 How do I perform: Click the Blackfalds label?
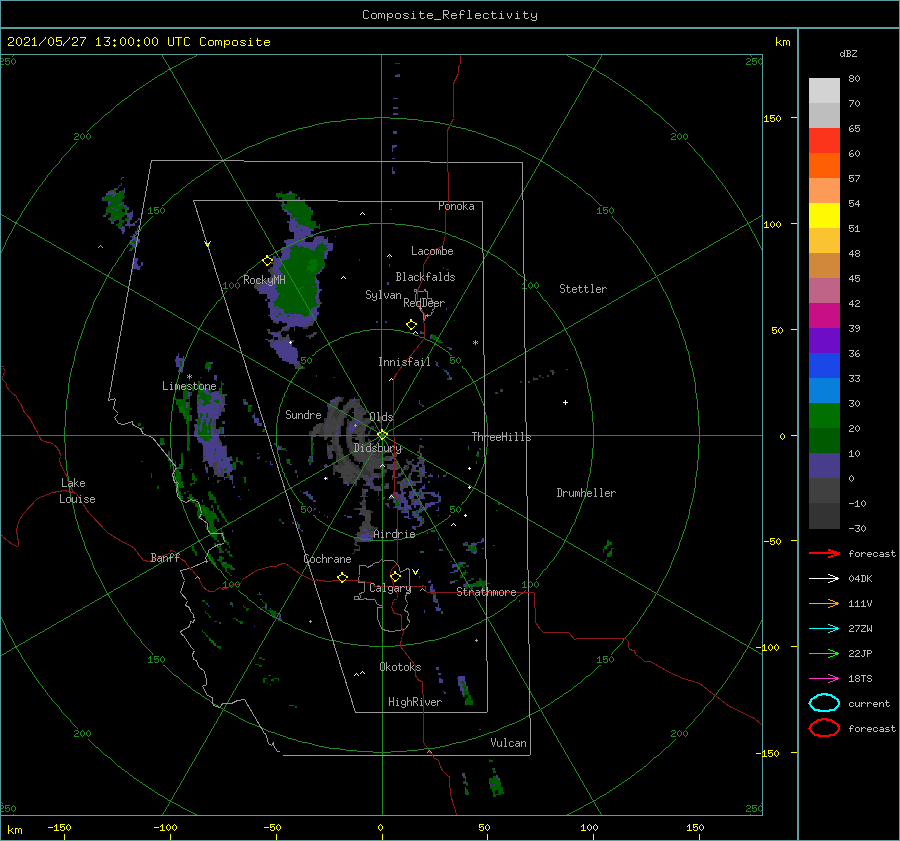(x=425, y=277)
